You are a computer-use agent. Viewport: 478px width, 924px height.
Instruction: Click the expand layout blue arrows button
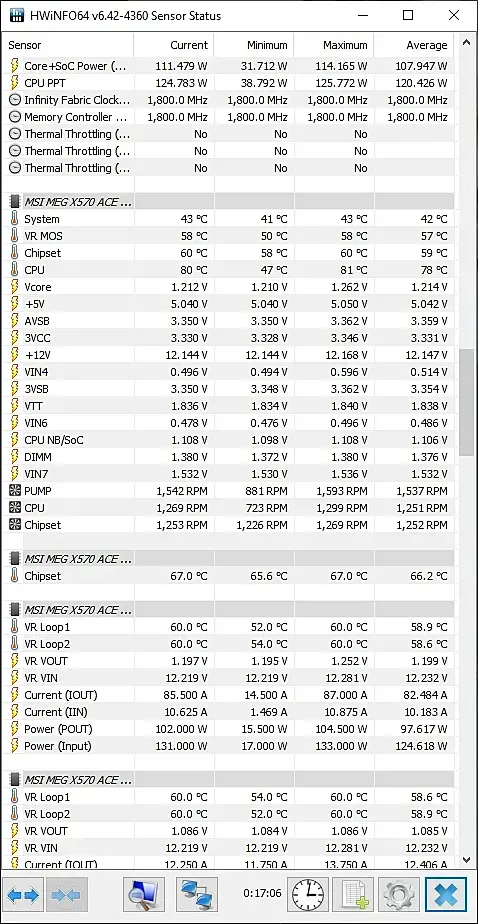pyautogui.click(x=24, y=895)
